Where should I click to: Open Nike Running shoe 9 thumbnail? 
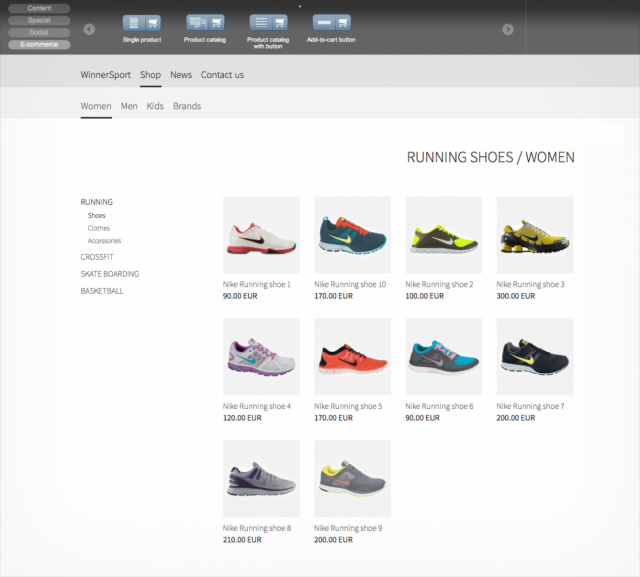click(353, 479)
